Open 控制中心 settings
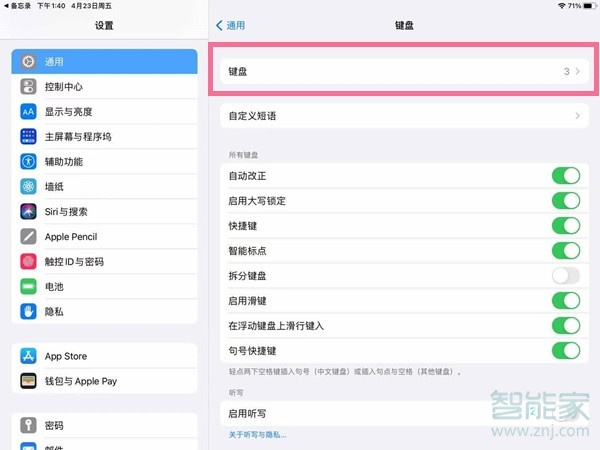600x450 pixels. point(104,86)
